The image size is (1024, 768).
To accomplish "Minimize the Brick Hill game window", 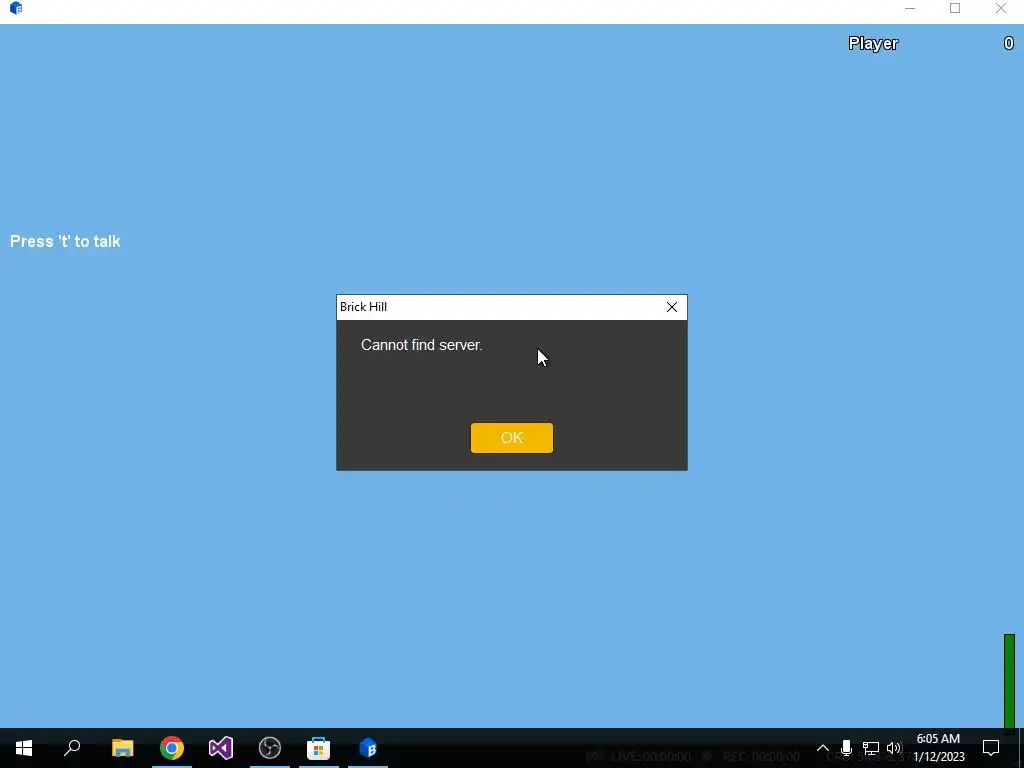I will coord(910,8).
